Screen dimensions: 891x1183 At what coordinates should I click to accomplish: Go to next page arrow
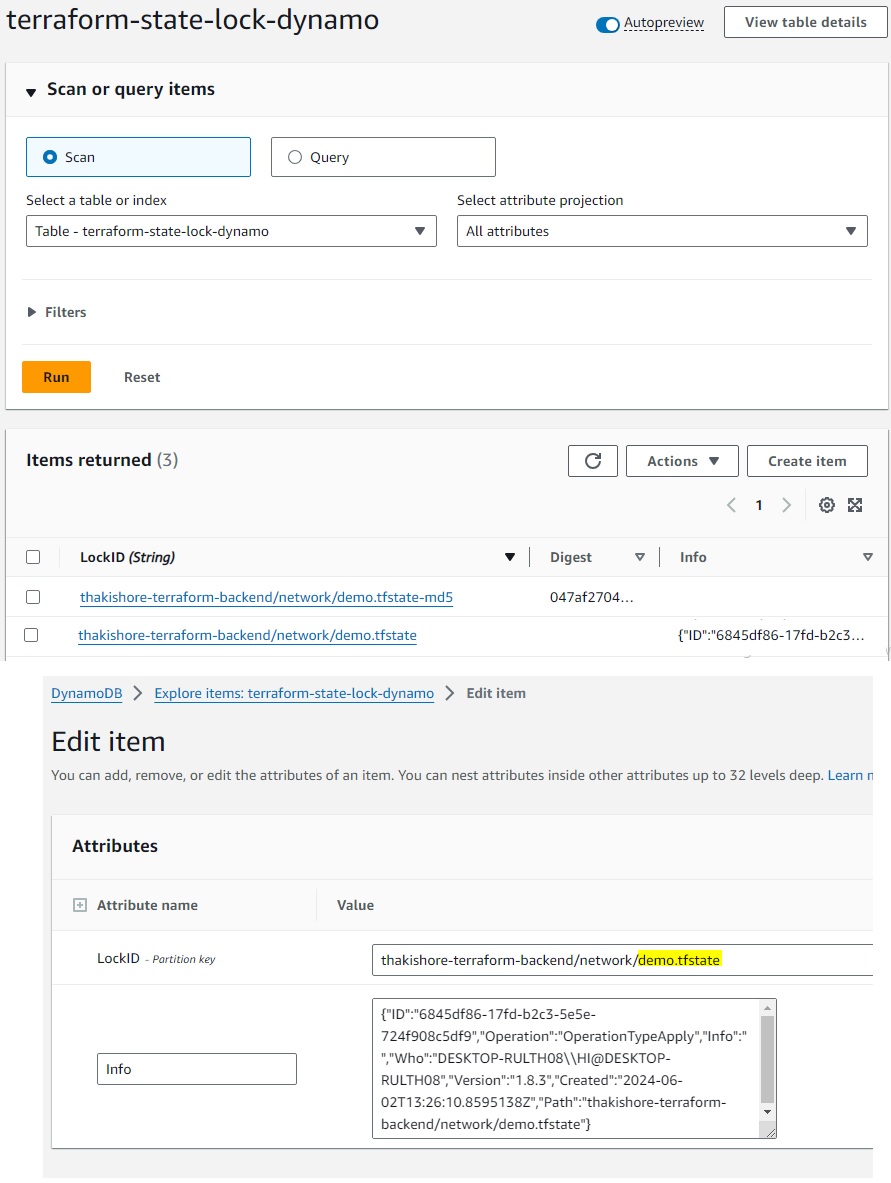click(x=787, y=505)
